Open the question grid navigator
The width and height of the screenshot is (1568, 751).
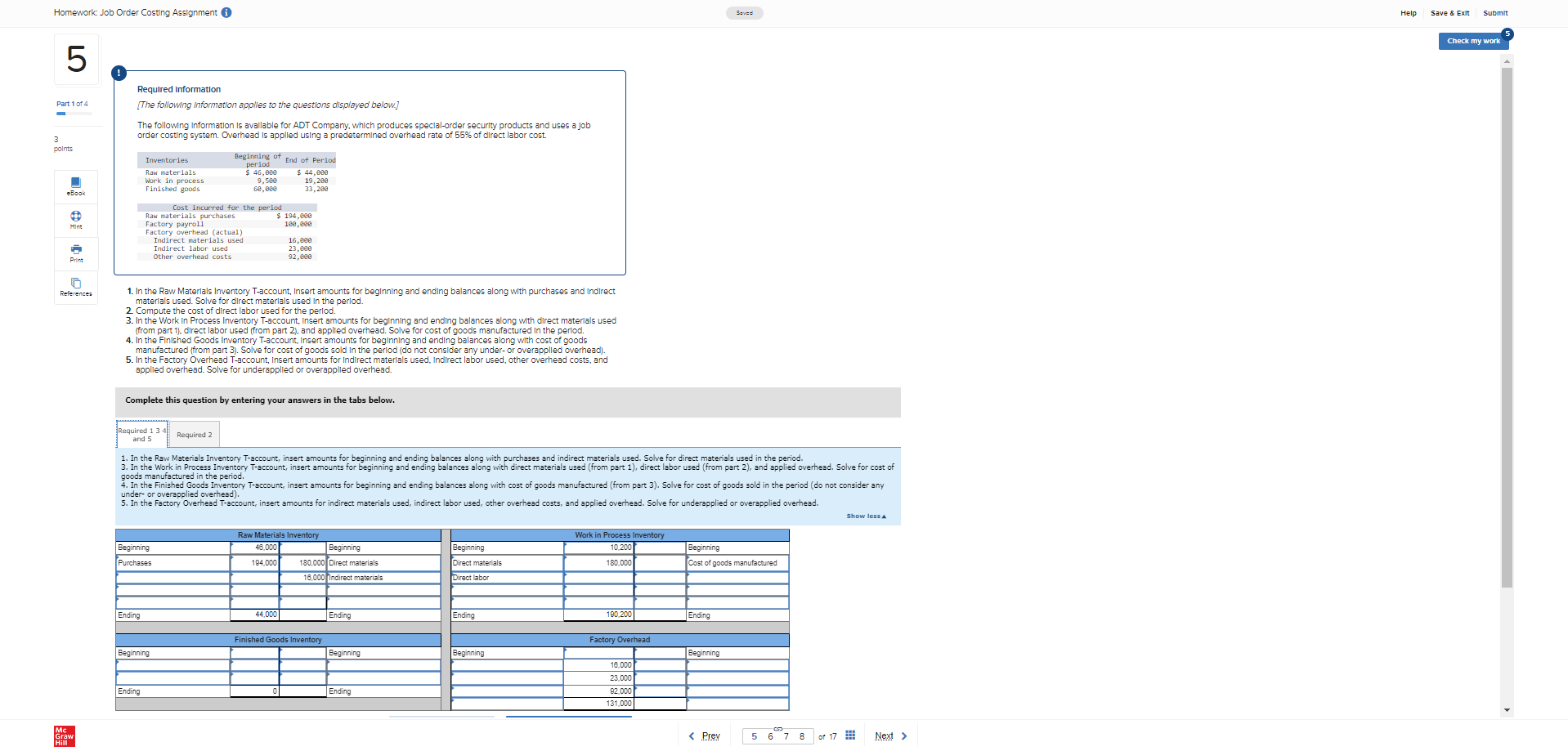pyautogui.click(x=850, y=735)
